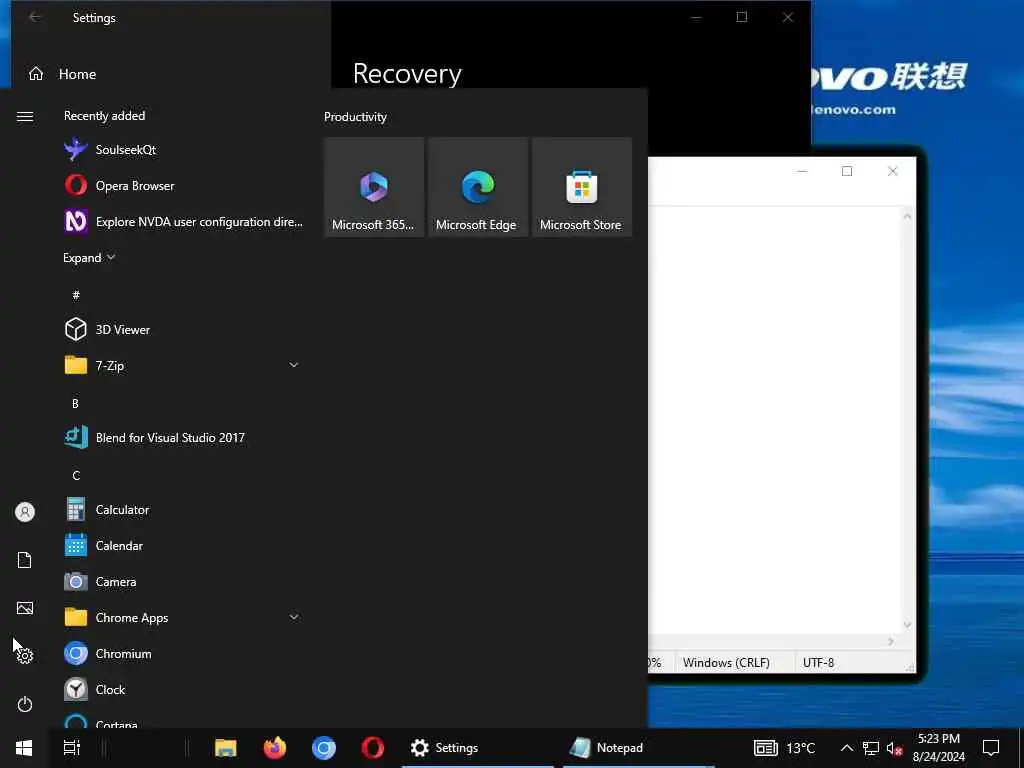Launch Blend for Visual Studio 2017
This screenshot has height=768, width=1024.
(x=183, y=438)
